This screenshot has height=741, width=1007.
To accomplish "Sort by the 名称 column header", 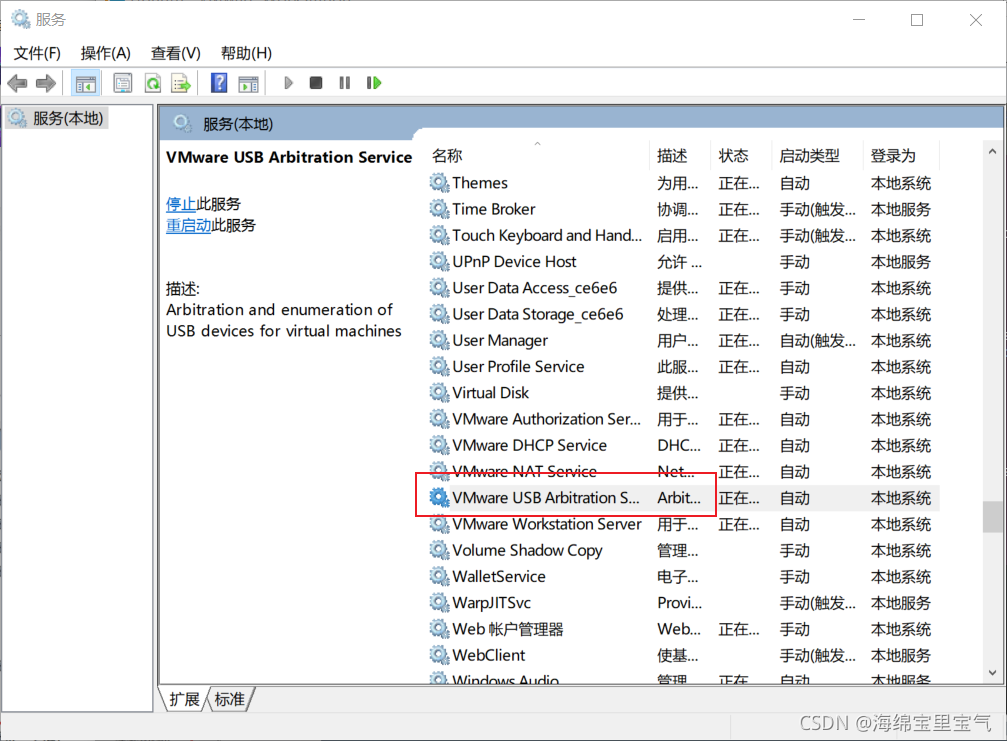I will 539,155.
